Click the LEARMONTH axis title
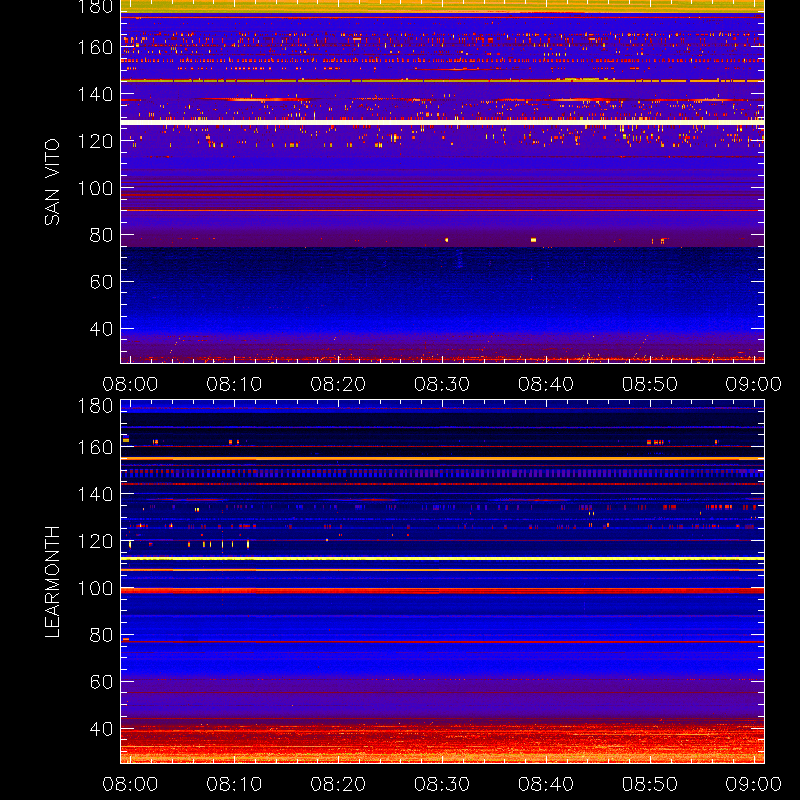 [x=52, y=582]
